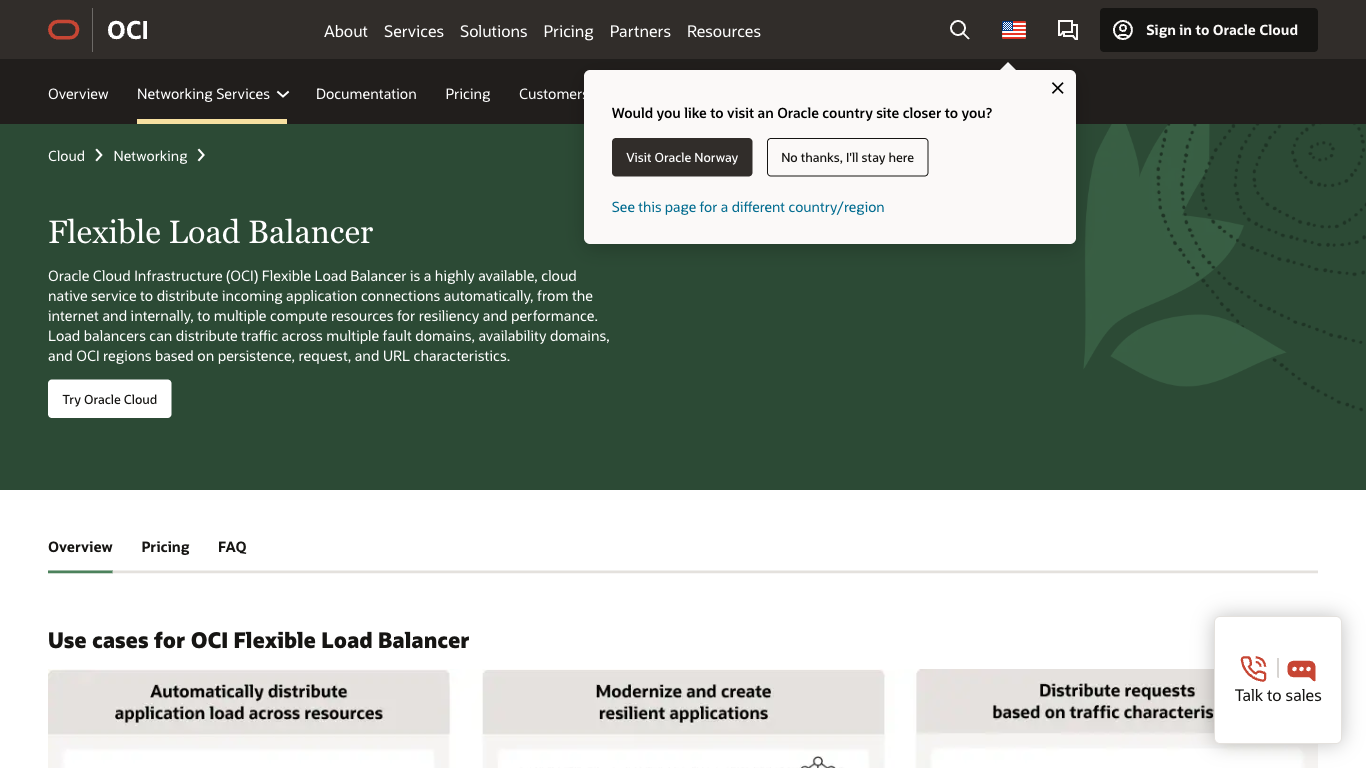1366x768 pixels.
Task: Open the search magnifier icon
Action: point(959,30)
